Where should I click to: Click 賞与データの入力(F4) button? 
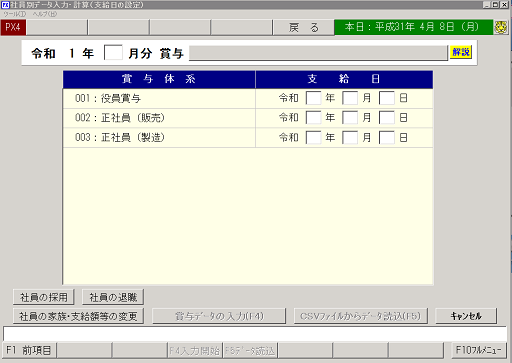pyautogui.click(x=219, y=316)
